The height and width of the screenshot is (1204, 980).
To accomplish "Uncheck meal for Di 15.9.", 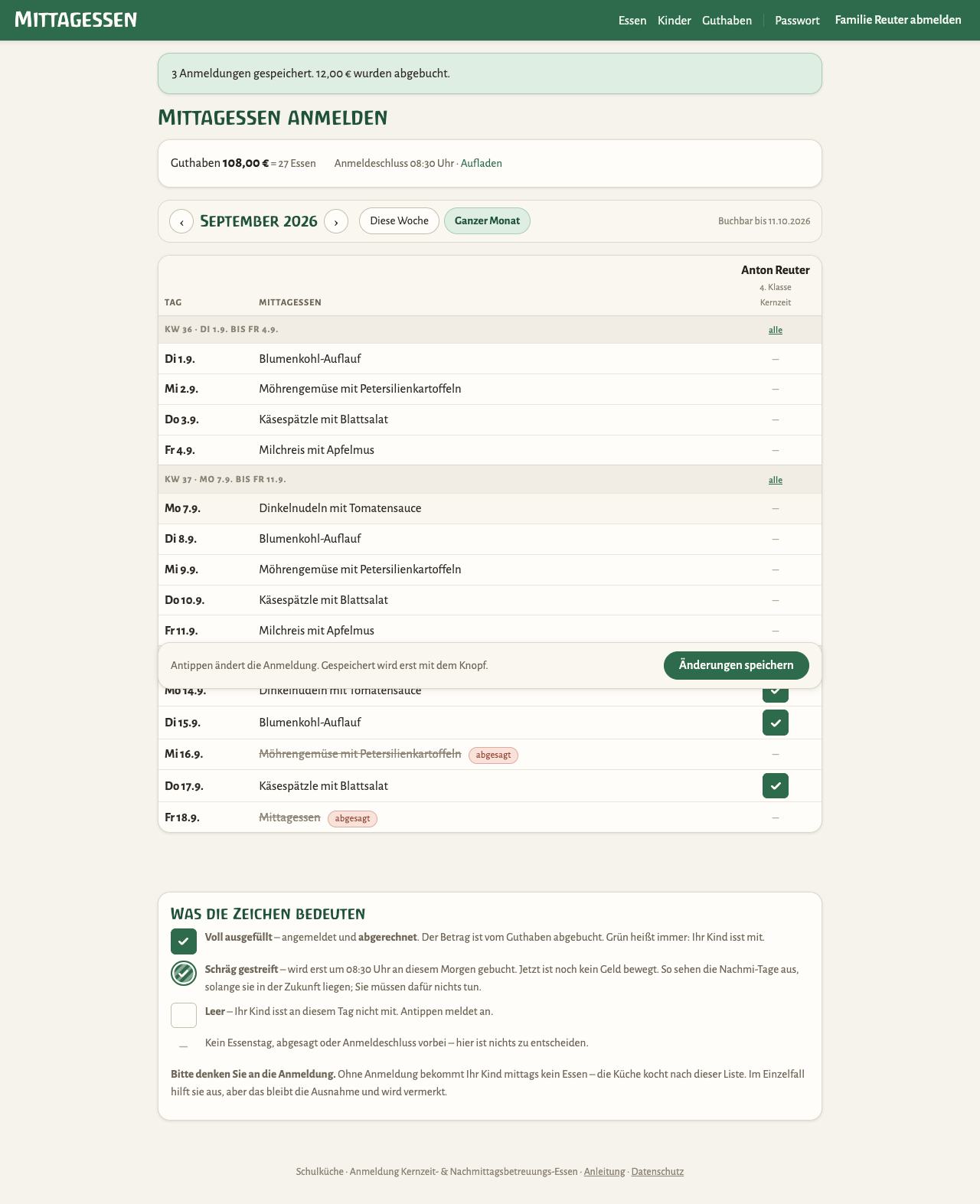I will pyautogui.click(x=776, y=723).
